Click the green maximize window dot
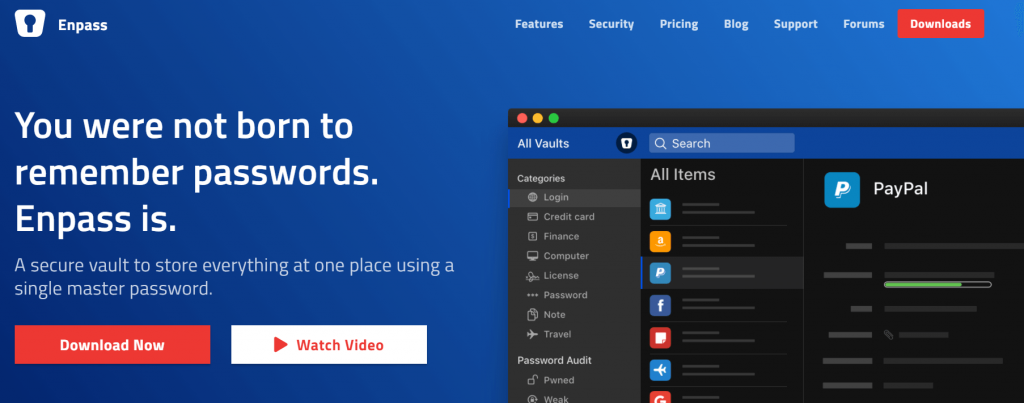The height and width of the screenshot is (403, 1024). click(553, 118)
